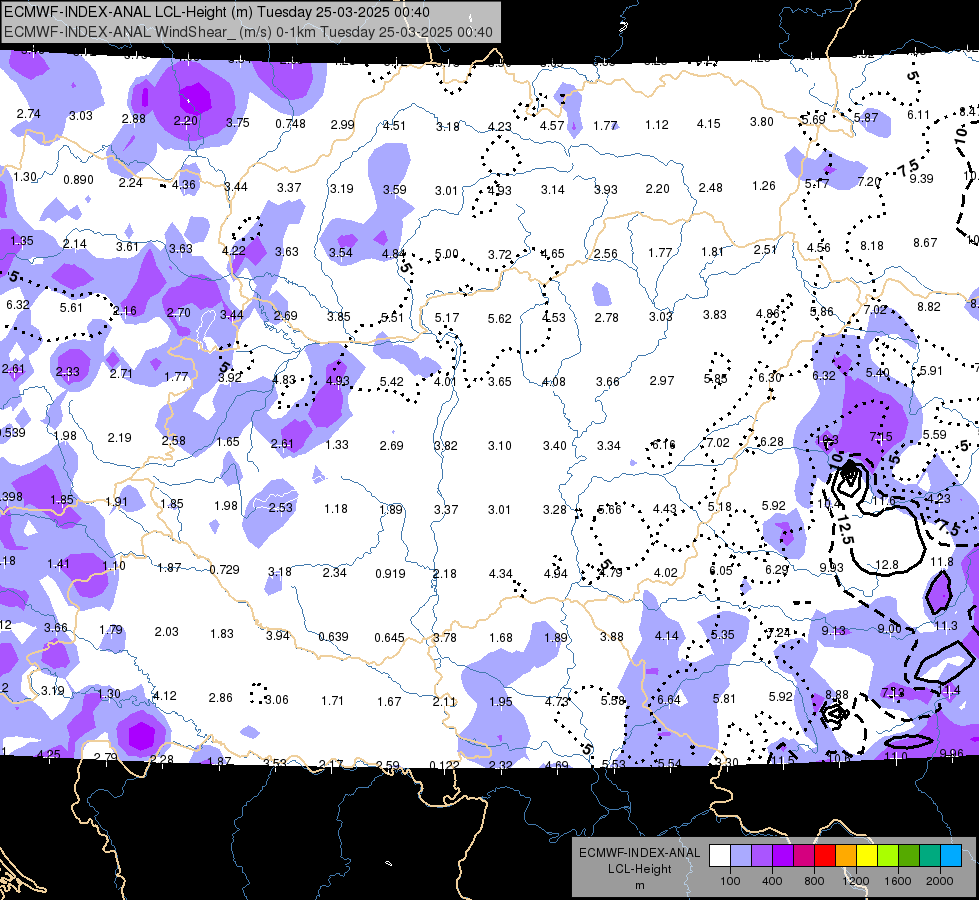This screenshot has width=979, height=900.
Task: Select the map value 5.51
Action: click(x=392, y=317)
